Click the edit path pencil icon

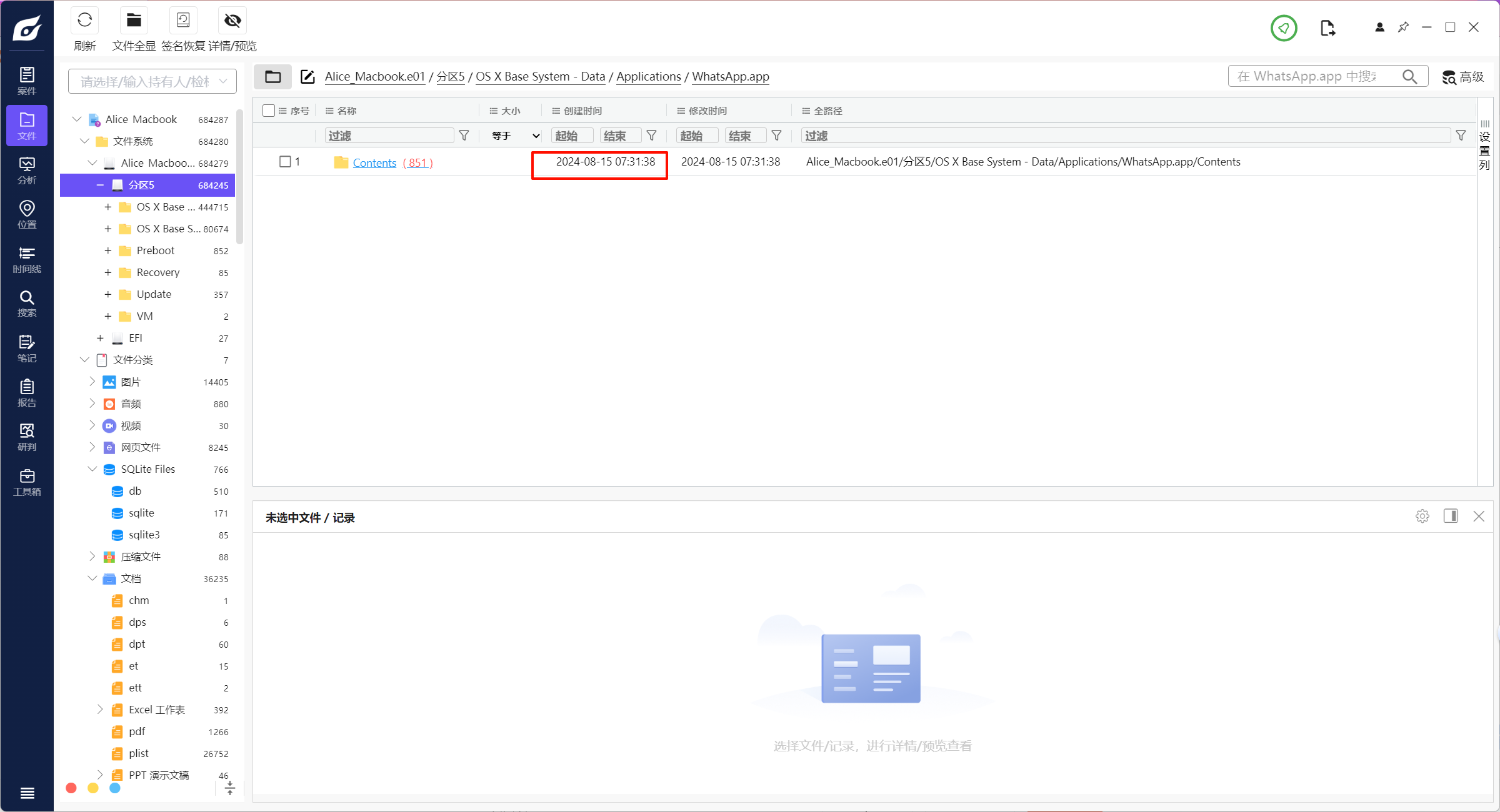tap(307, 77)
